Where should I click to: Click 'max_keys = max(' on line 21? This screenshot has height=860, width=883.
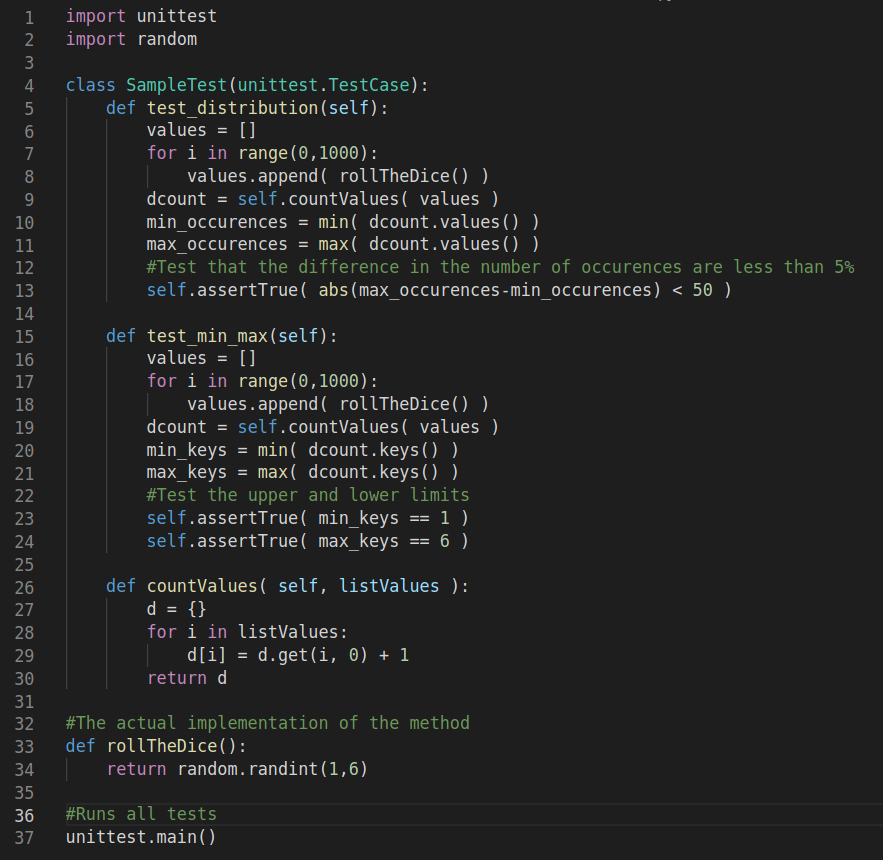point(221,473)
